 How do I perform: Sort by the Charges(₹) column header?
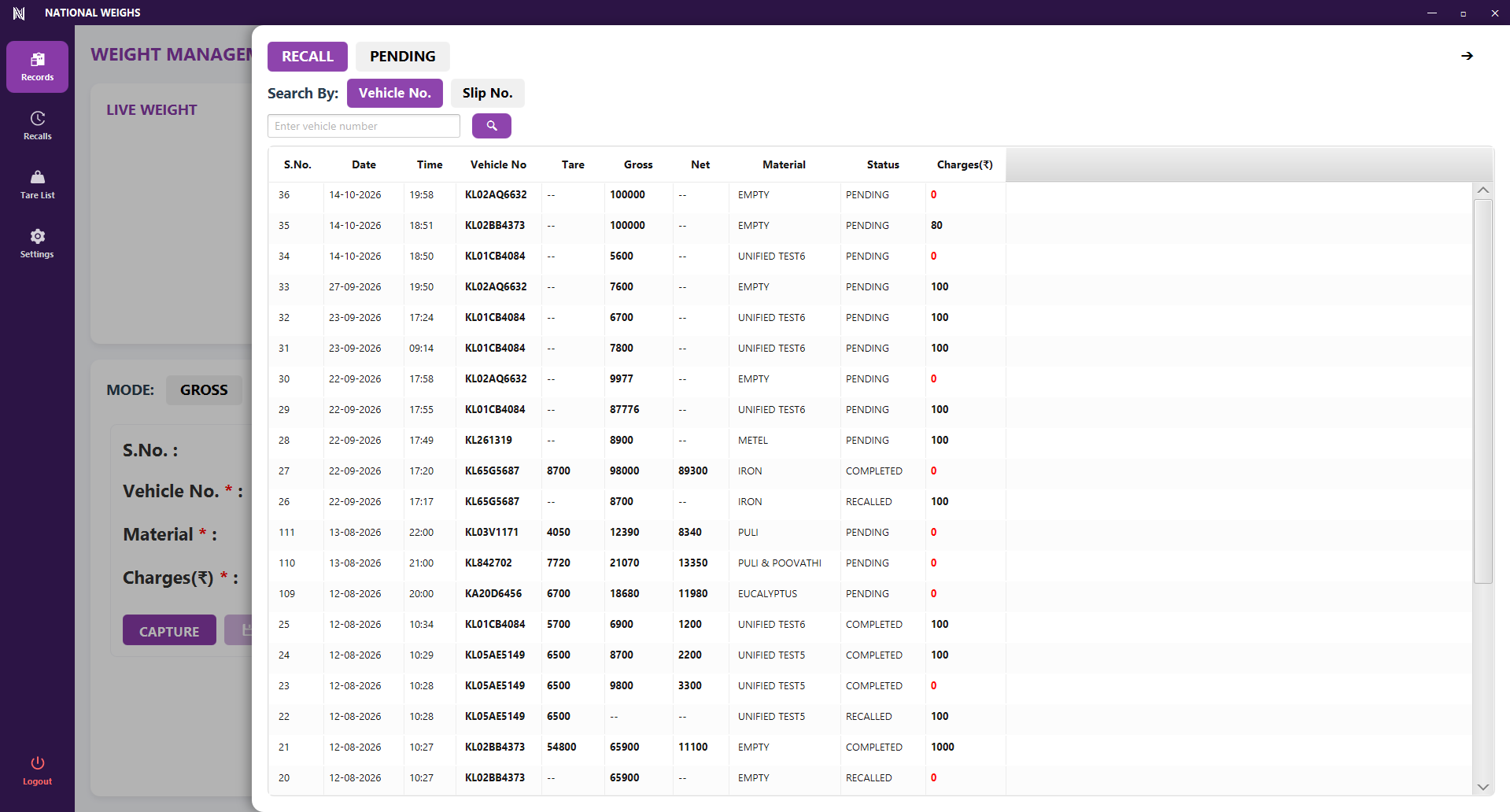click(x=965, y=164)
